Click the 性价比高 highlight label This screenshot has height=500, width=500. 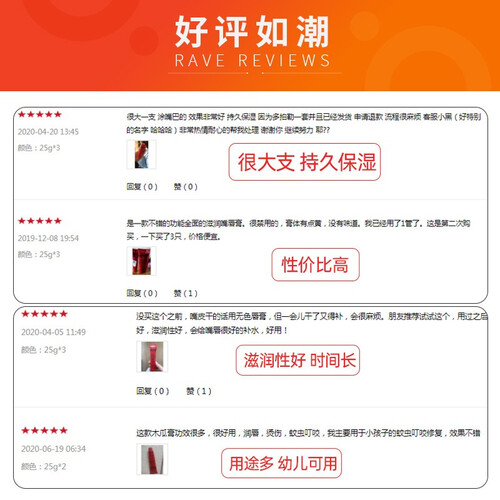[315, 265]
